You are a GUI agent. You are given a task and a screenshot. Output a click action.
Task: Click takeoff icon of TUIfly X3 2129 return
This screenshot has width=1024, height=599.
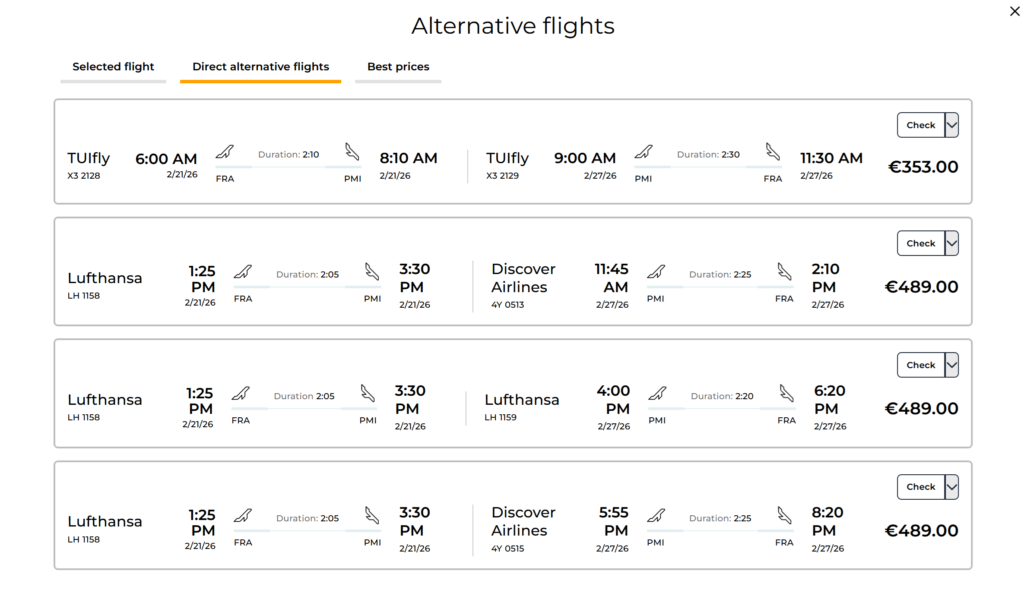(x=643, y=152)
